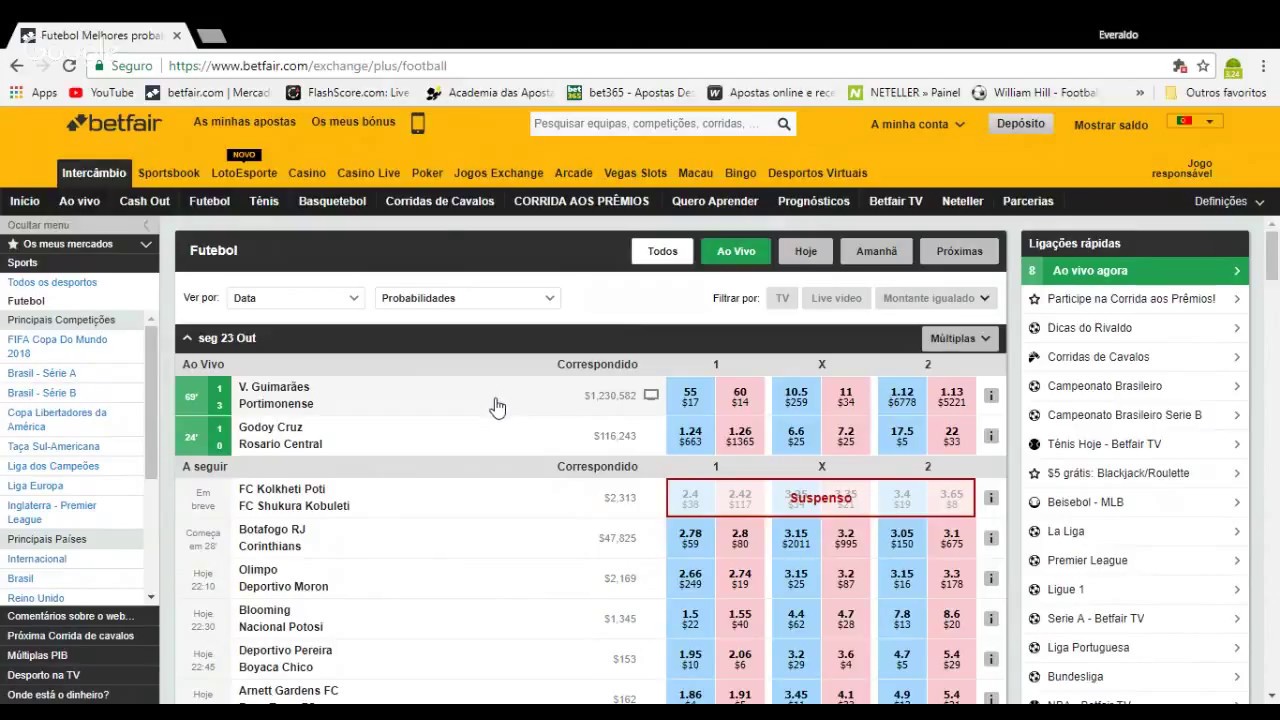Open info icon for V. Guimarães match

pos(991,396)
